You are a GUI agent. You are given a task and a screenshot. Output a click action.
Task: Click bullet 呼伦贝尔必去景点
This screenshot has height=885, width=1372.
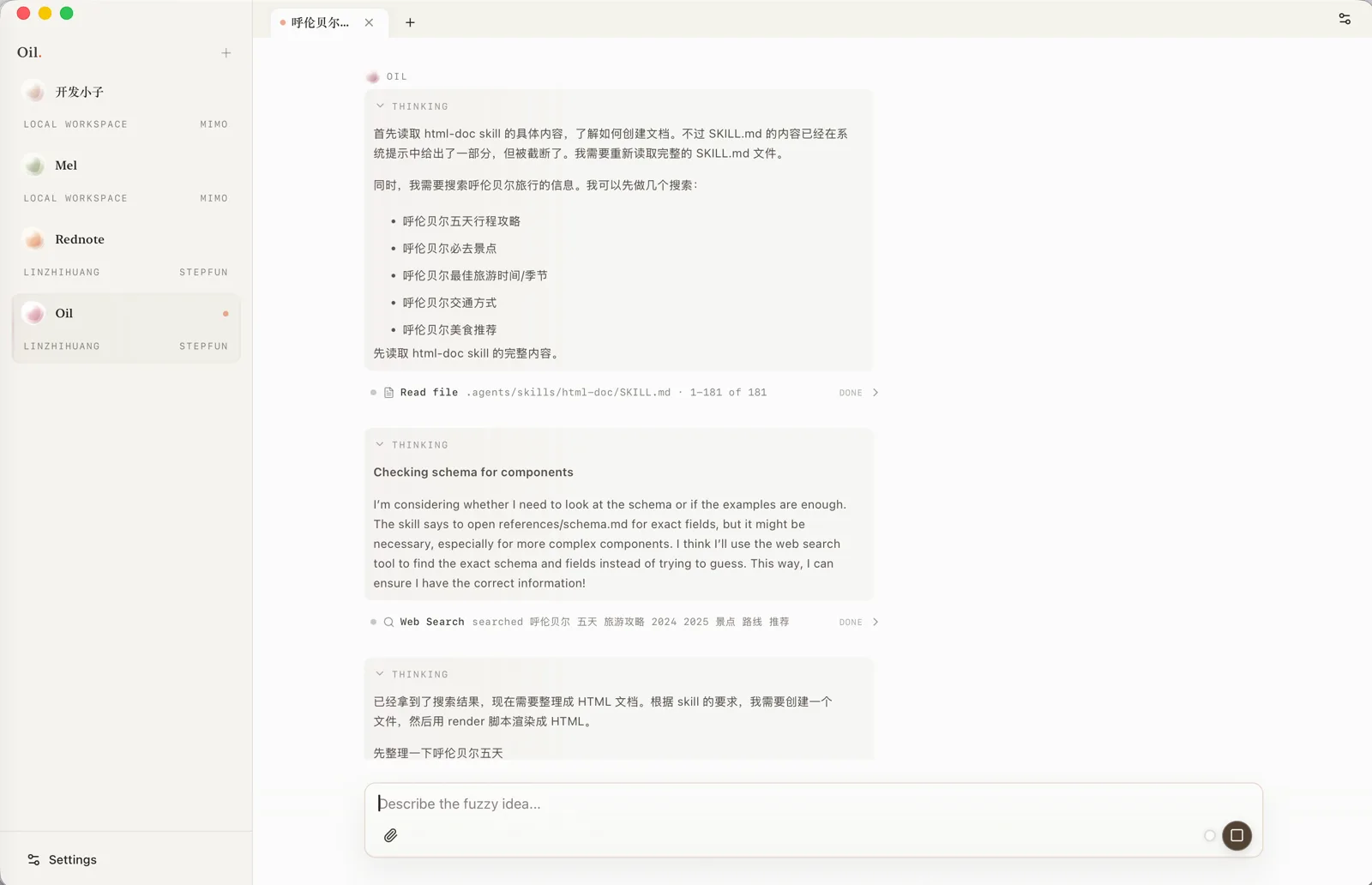pos(449,249)
